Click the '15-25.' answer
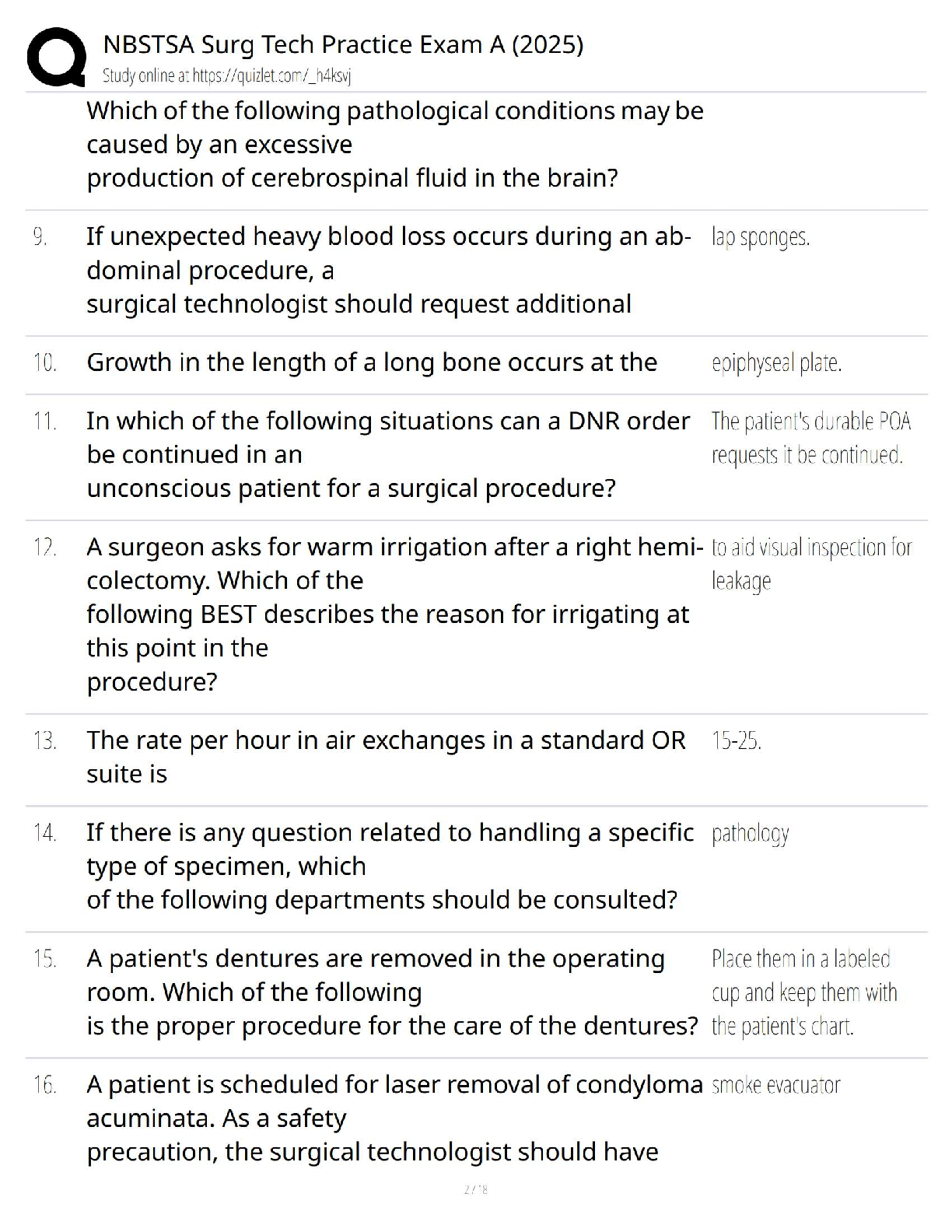 pos(736,740)
